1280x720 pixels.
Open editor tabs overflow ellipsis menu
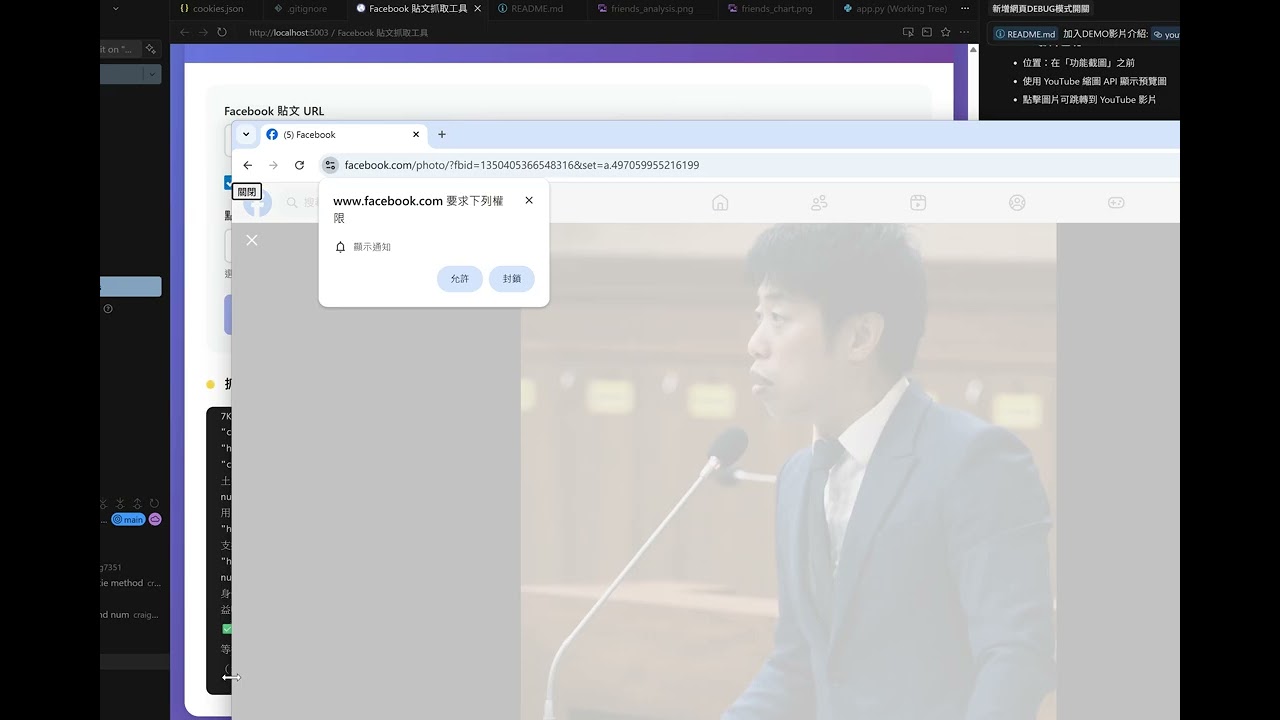(x=965, y=8)
